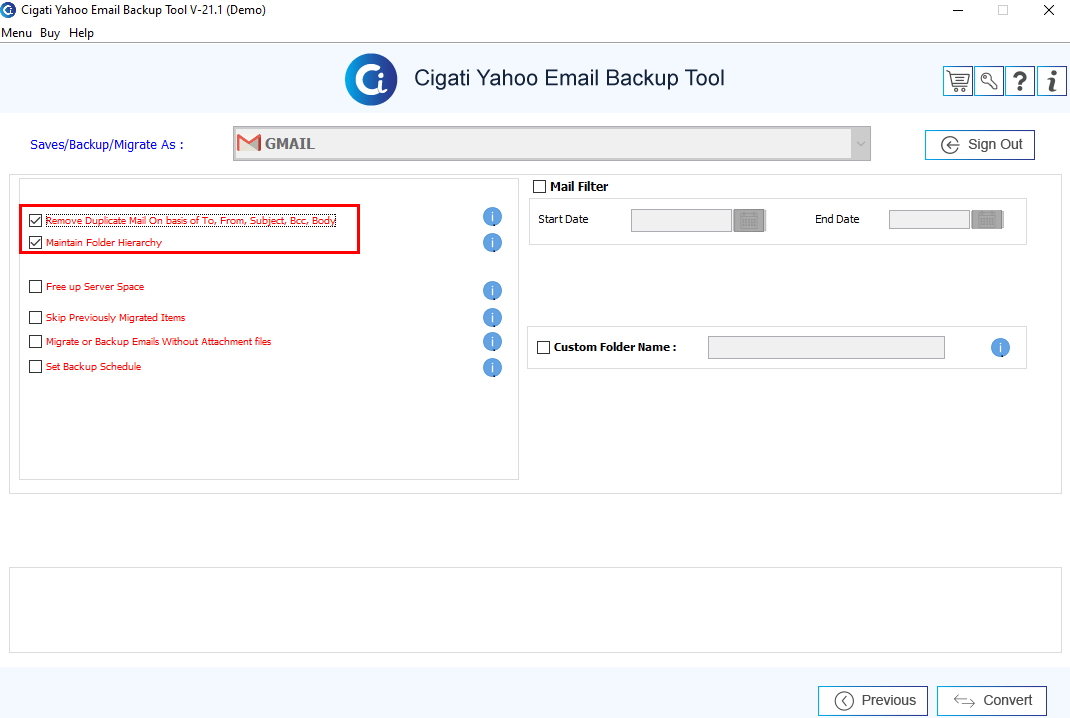The height and width of the screenshot is (718, 1070).
Task: Open the Buy menu
Action: point(50,33)
